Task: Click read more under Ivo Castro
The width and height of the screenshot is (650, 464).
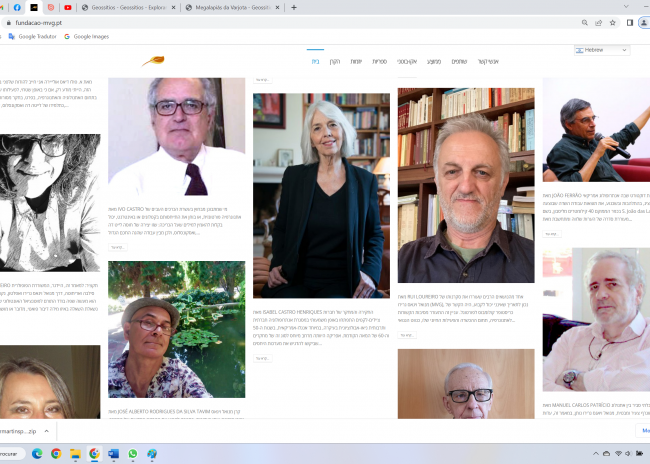Action: tap(118, 248)
